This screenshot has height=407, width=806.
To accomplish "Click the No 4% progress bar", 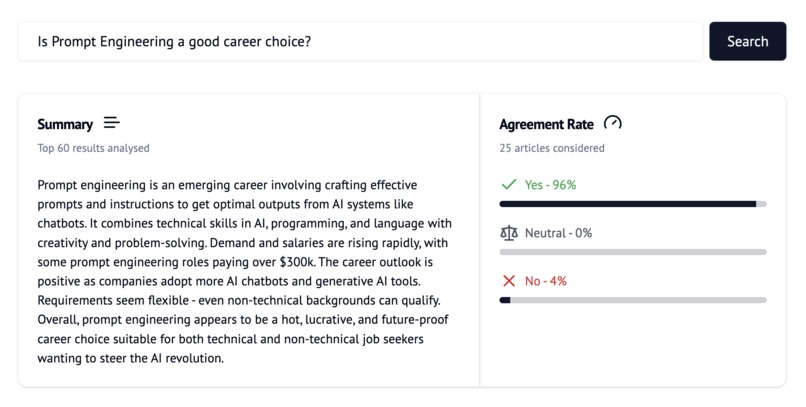I will click(633, 300).
